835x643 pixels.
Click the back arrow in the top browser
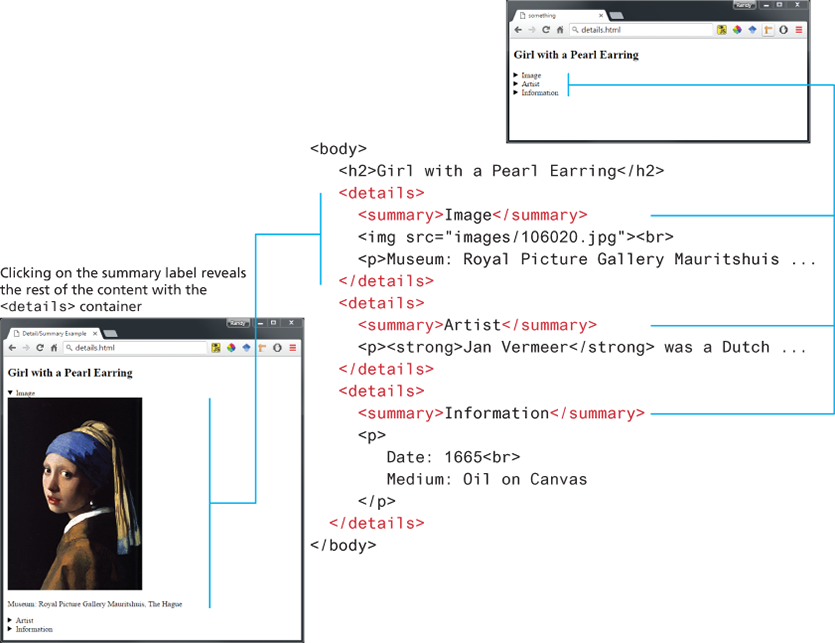pyautogui.click(x=518, y=30)
